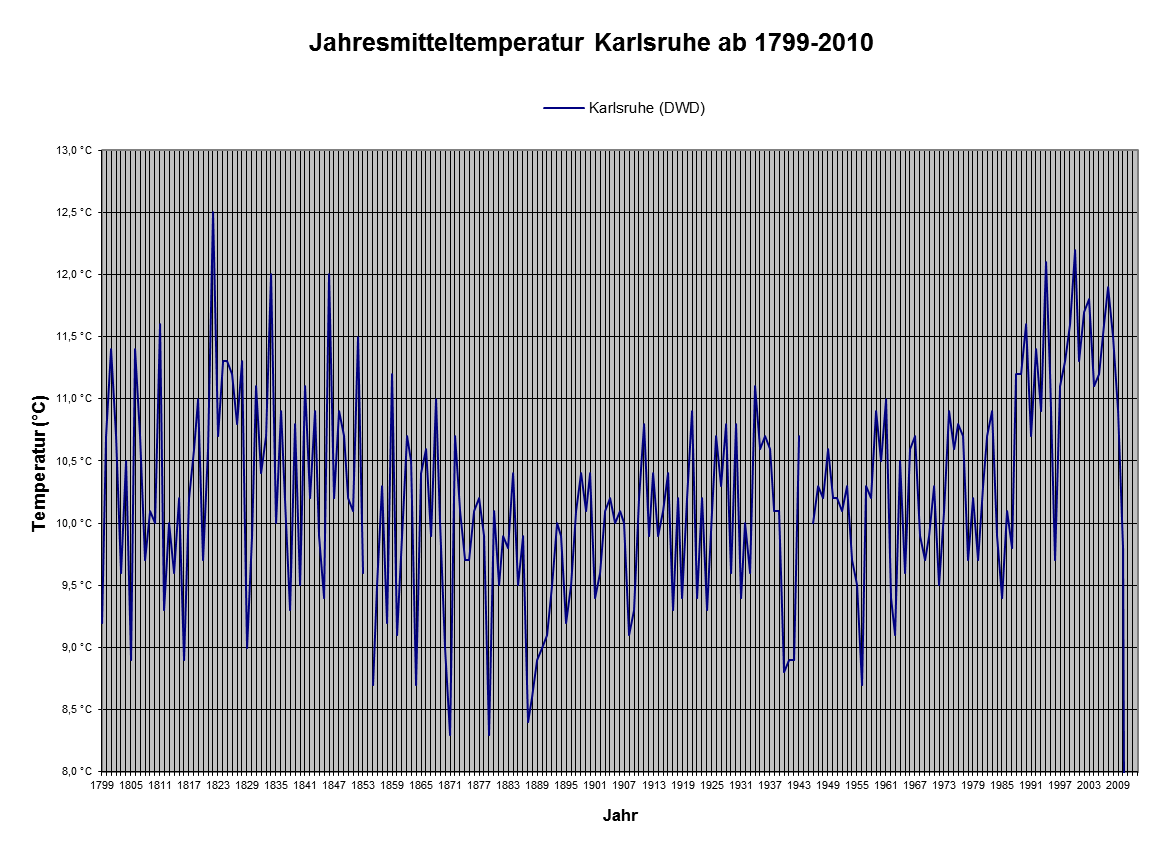
Task: Click the highest peak of the blue line
Action: pos(212,213)
